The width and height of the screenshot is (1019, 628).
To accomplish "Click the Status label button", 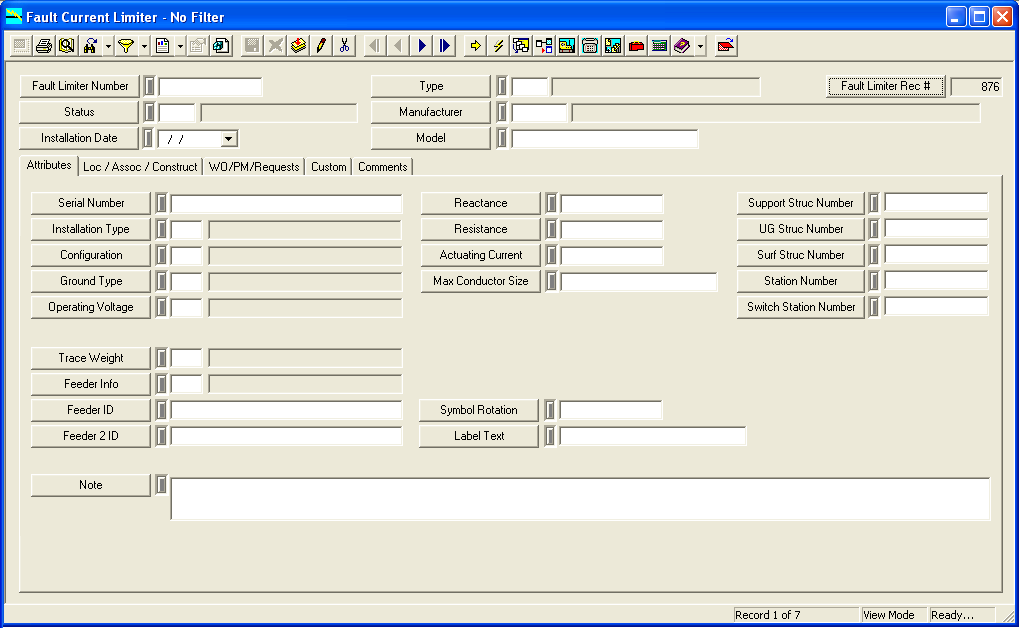I will [x=79, y=112].
